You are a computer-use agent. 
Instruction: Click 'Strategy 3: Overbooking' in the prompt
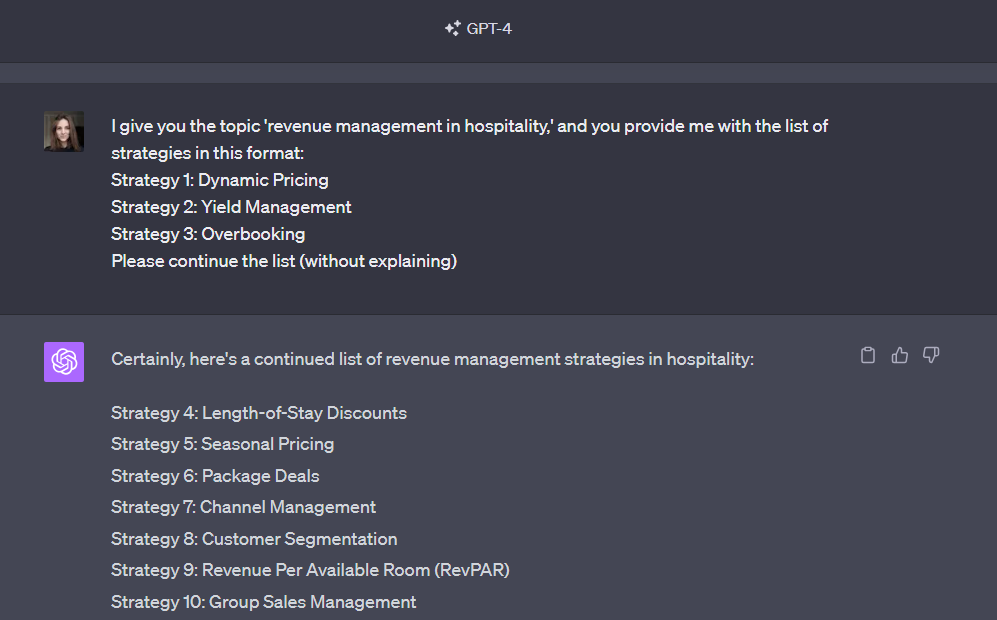click(x=208, y=234)
